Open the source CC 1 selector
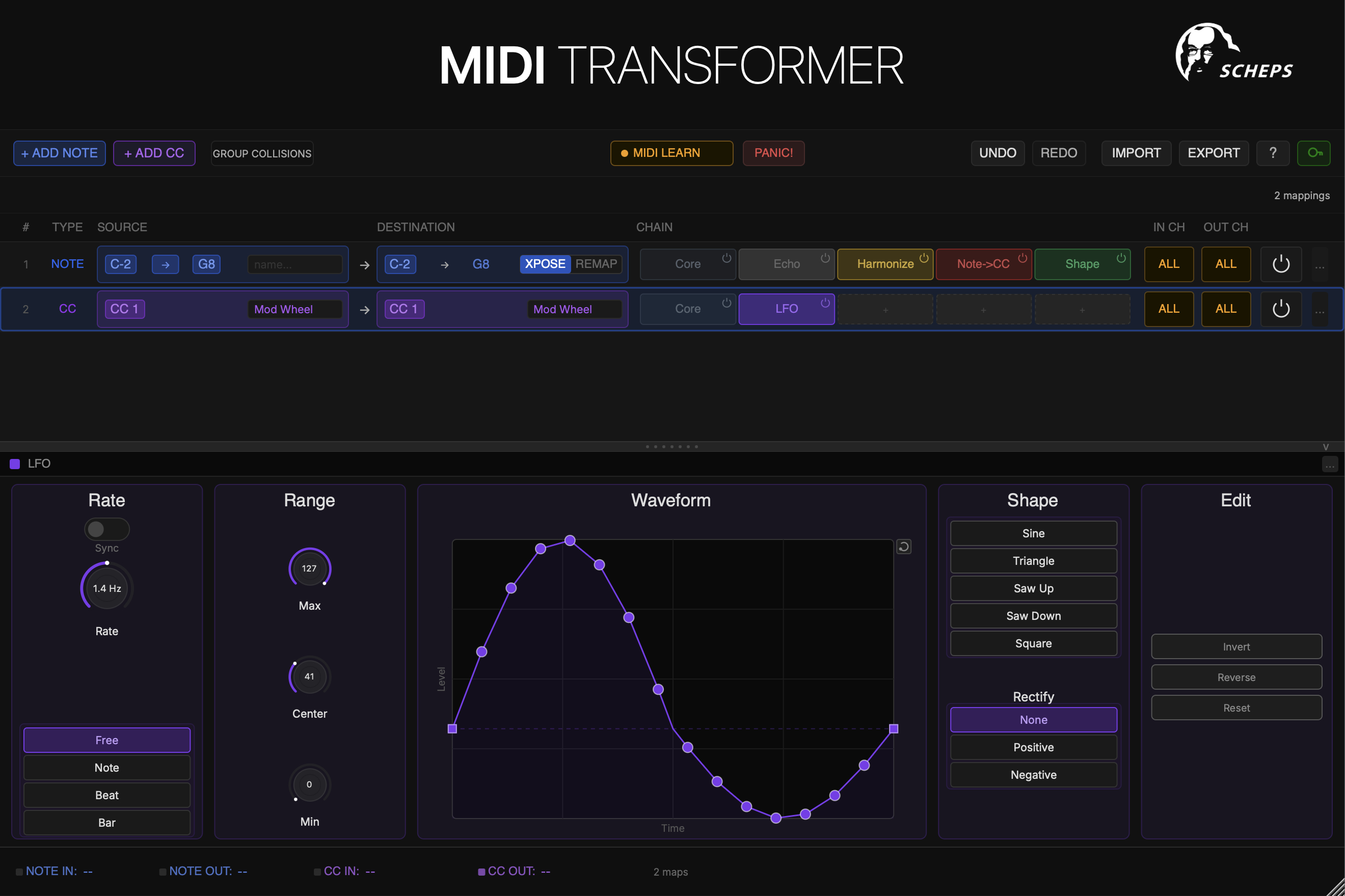The height and width of the screenshot is (896, 1345). tap(124, 309)
